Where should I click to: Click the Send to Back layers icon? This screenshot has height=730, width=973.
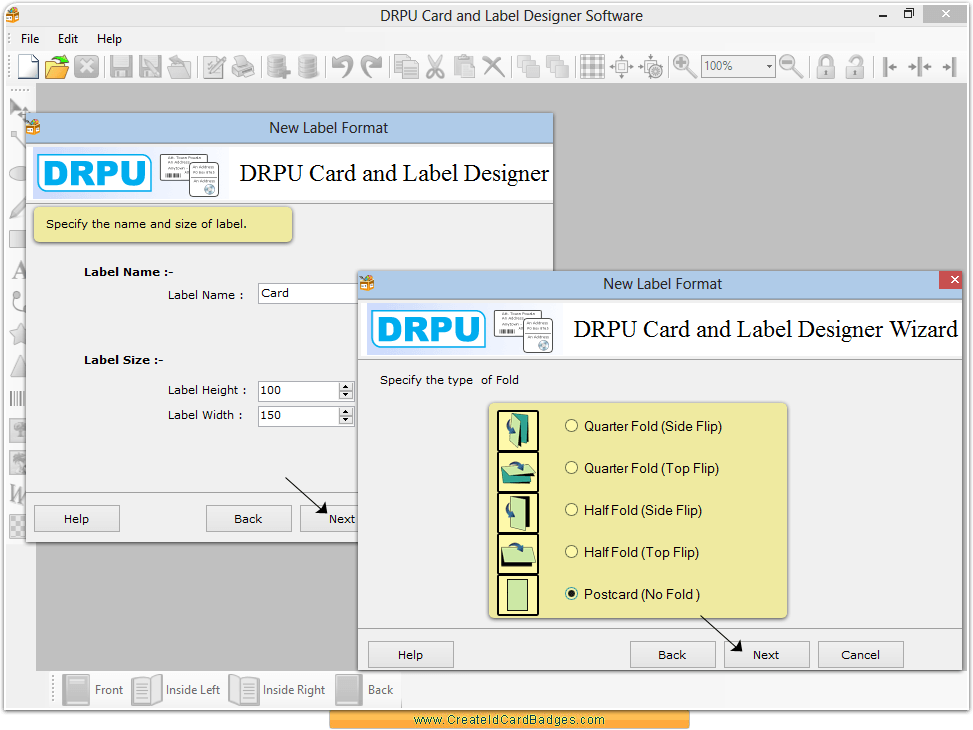click(x=557, y=66)
